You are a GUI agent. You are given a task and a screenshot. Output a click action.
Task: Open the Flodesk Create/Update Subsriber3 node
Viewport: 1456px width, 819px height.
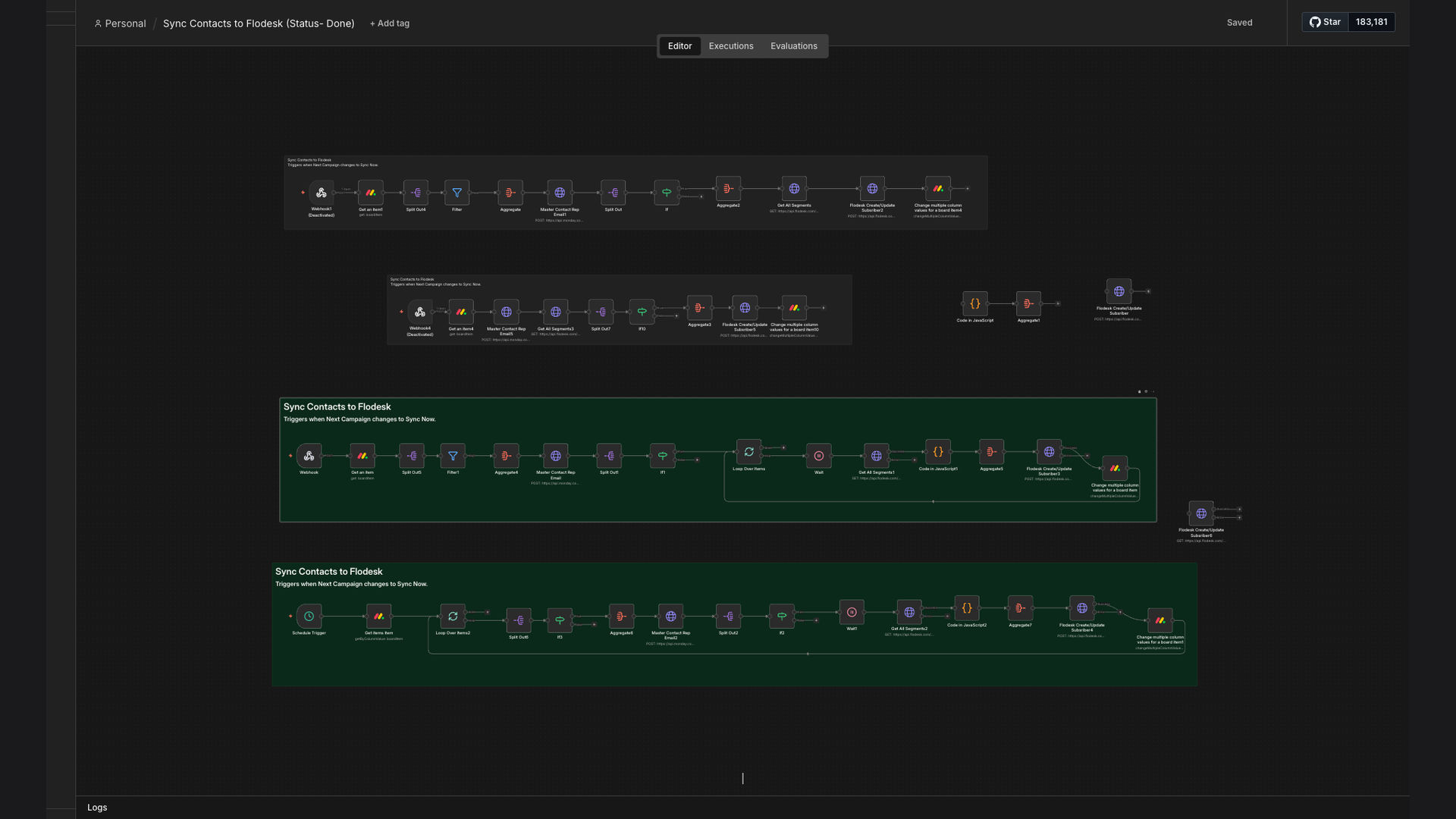point(1049,452)
